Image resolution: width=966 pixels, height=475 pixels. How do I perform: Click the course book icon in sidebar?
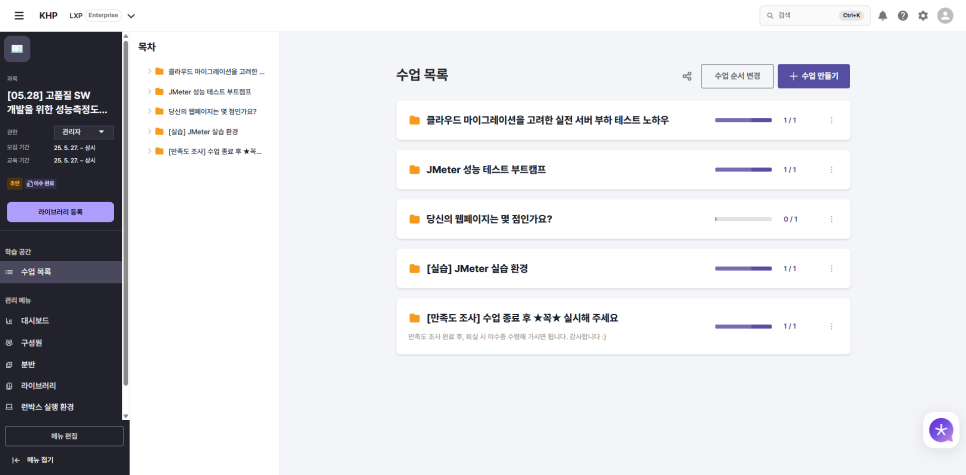pyautogui.click(x=17, y=49)
